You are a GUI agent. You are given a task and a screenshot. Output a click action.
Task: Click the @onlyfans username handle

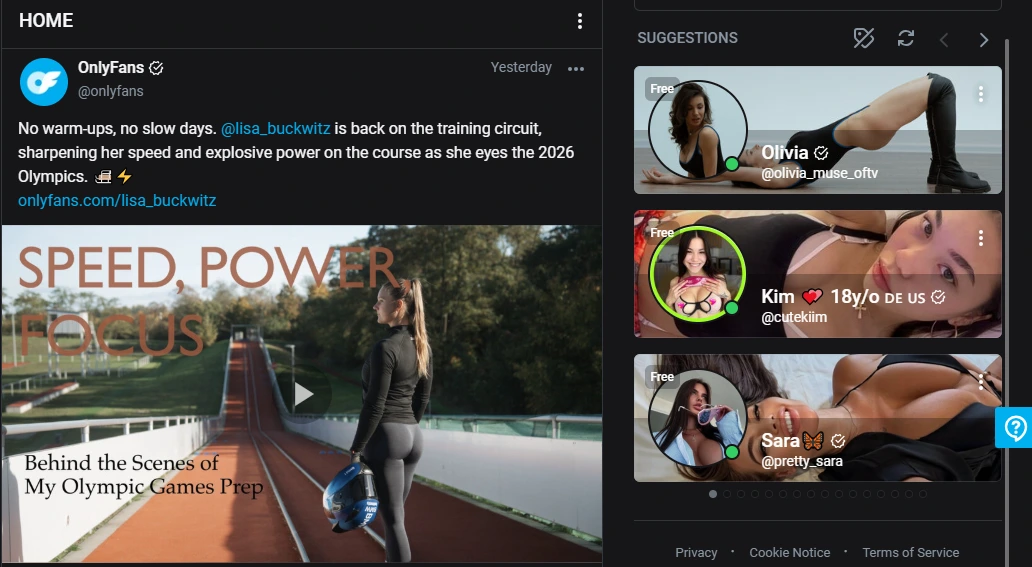111,91
